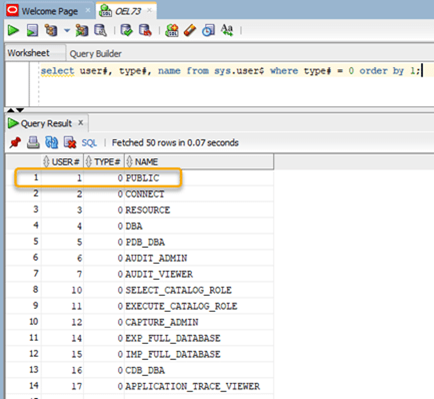Open the Unshared SQL Worksheet icon

click(172, 30)
